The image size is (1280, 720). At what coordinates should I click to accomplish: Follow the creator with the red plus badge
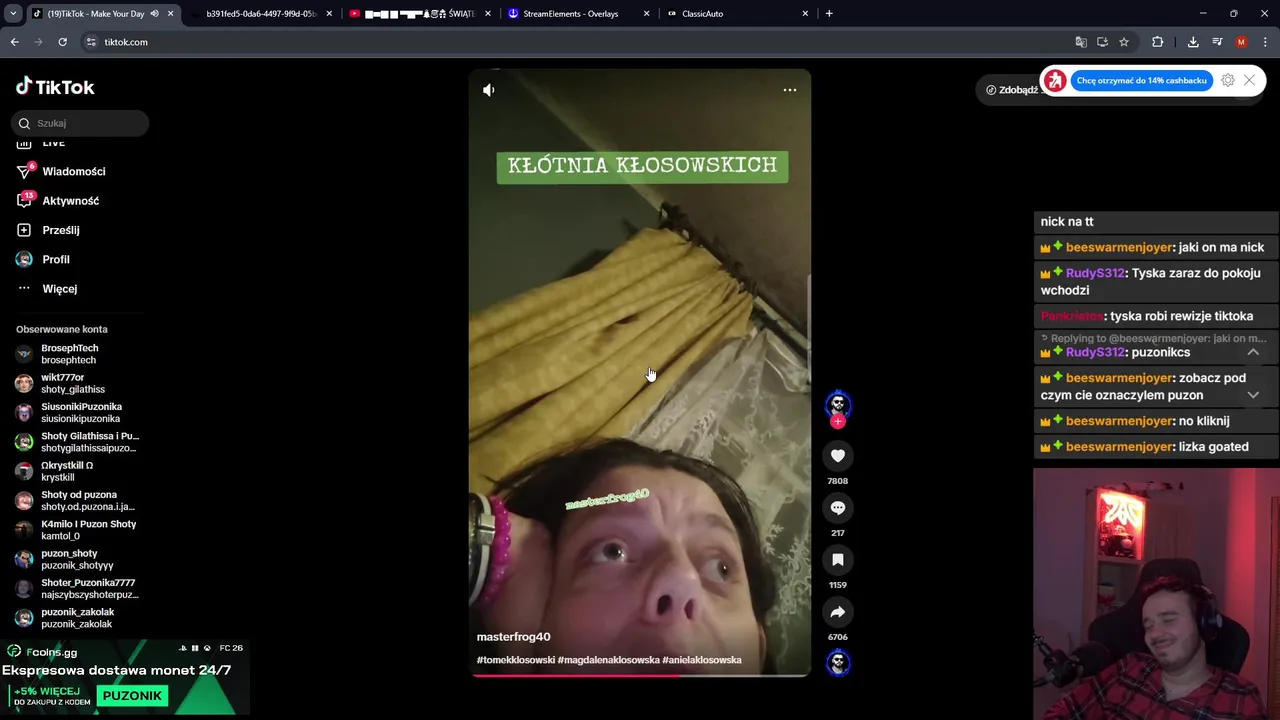(x=838, y=421)
